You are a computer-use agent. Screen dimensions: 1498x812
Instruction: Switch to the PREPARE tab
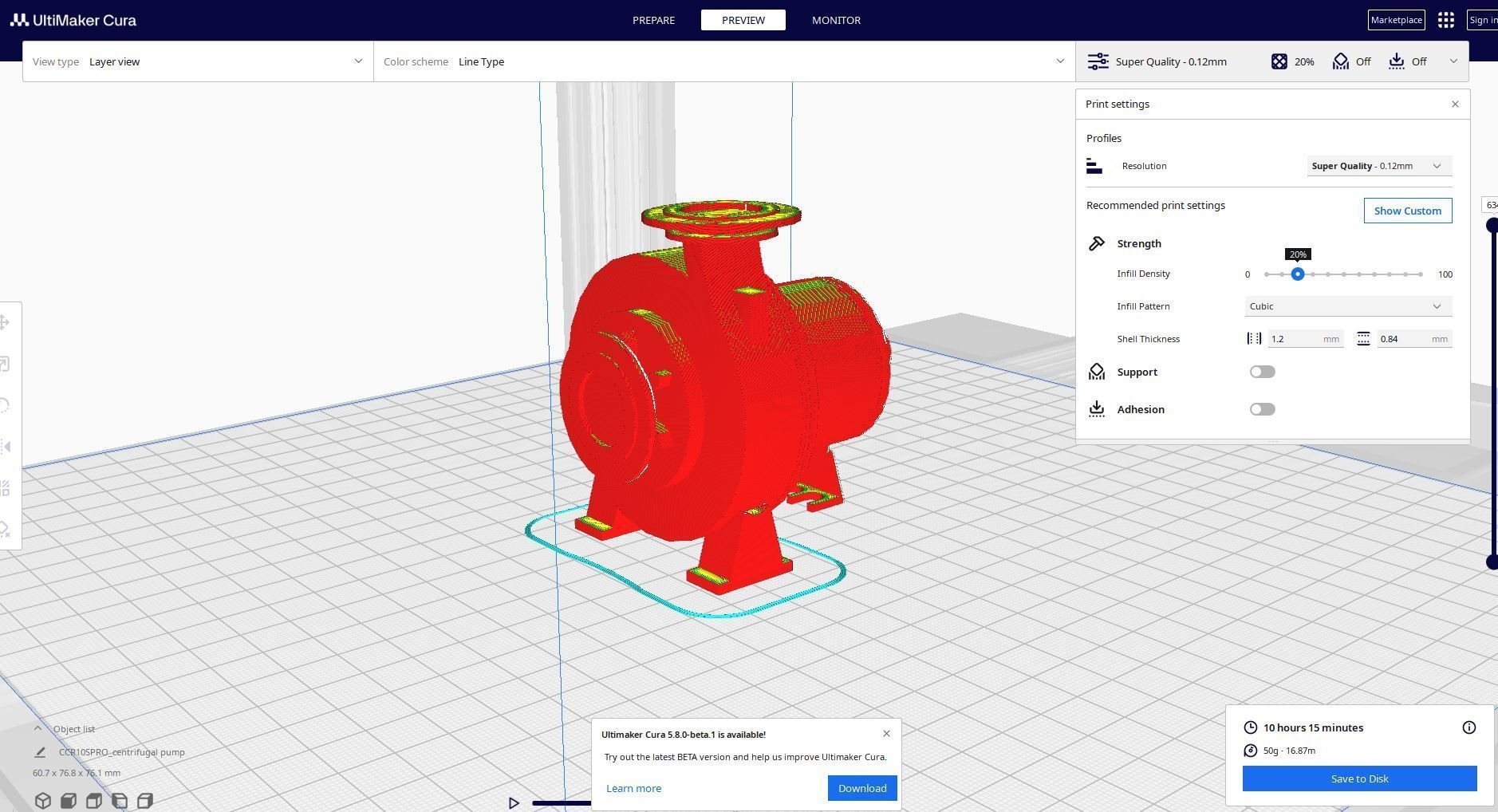(653, 20)
